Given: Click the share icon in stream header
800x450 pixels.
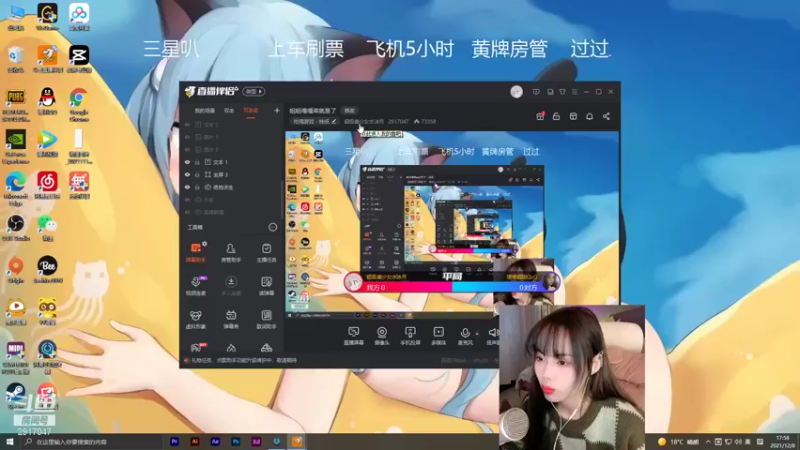Looking at the screenshot, I should tap(606, 116).
